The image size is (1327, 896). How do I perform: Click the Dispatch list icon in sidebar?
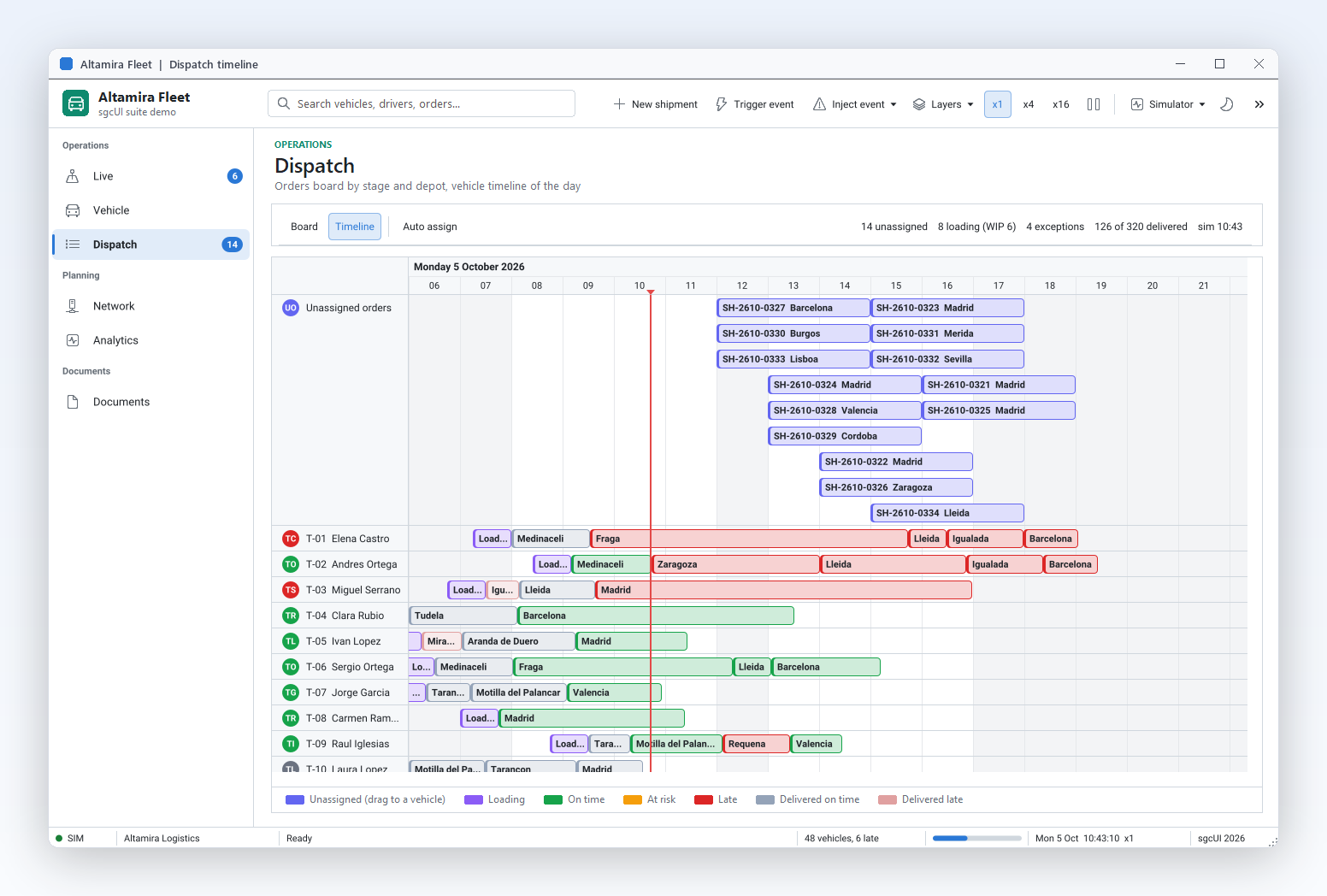coord(73,245)
